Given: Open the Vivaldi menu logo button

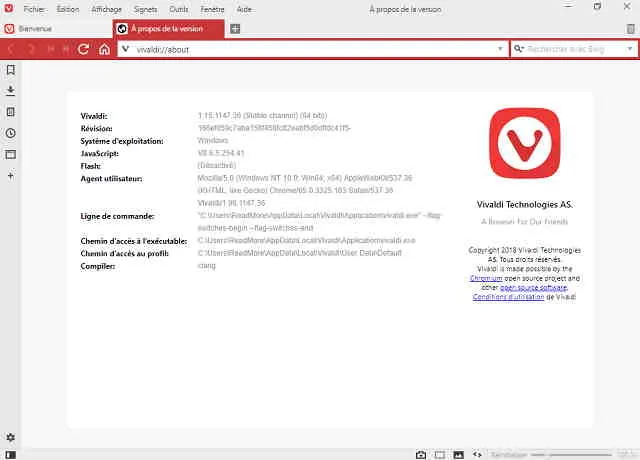Looking at the screenshot, I should point(9,8).
